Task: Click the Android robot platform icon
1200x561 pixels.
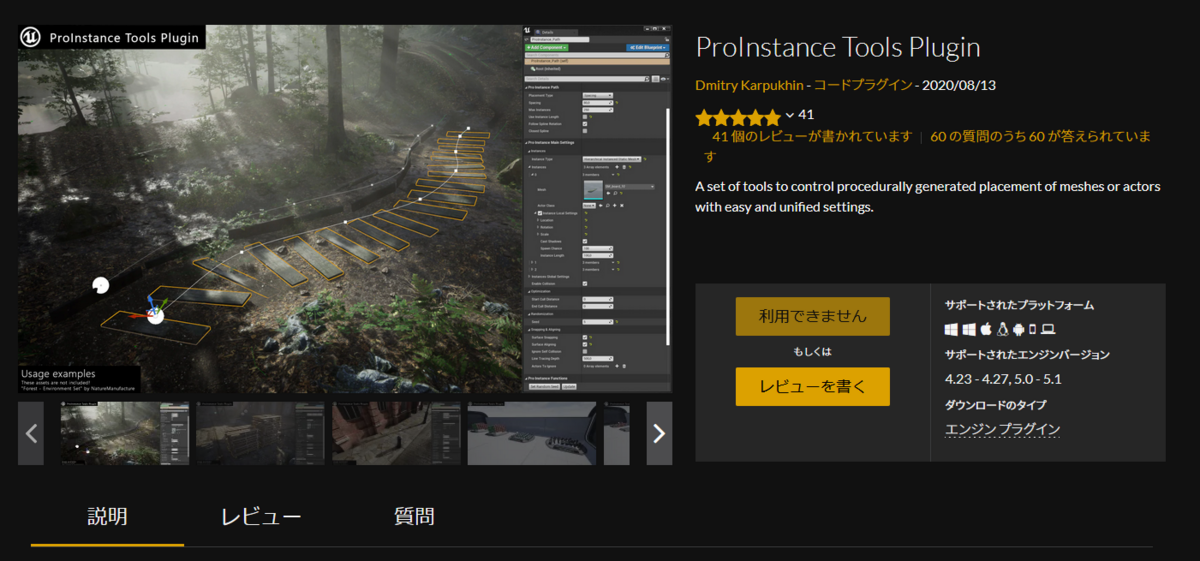Action: [1018, 329]
